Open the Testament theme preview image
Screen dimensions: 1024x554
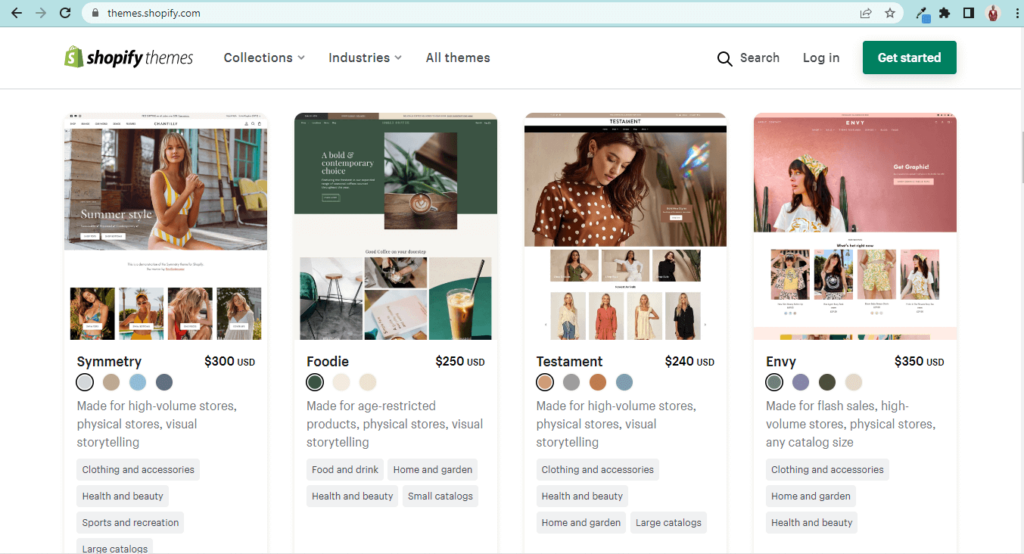point(626,226)
